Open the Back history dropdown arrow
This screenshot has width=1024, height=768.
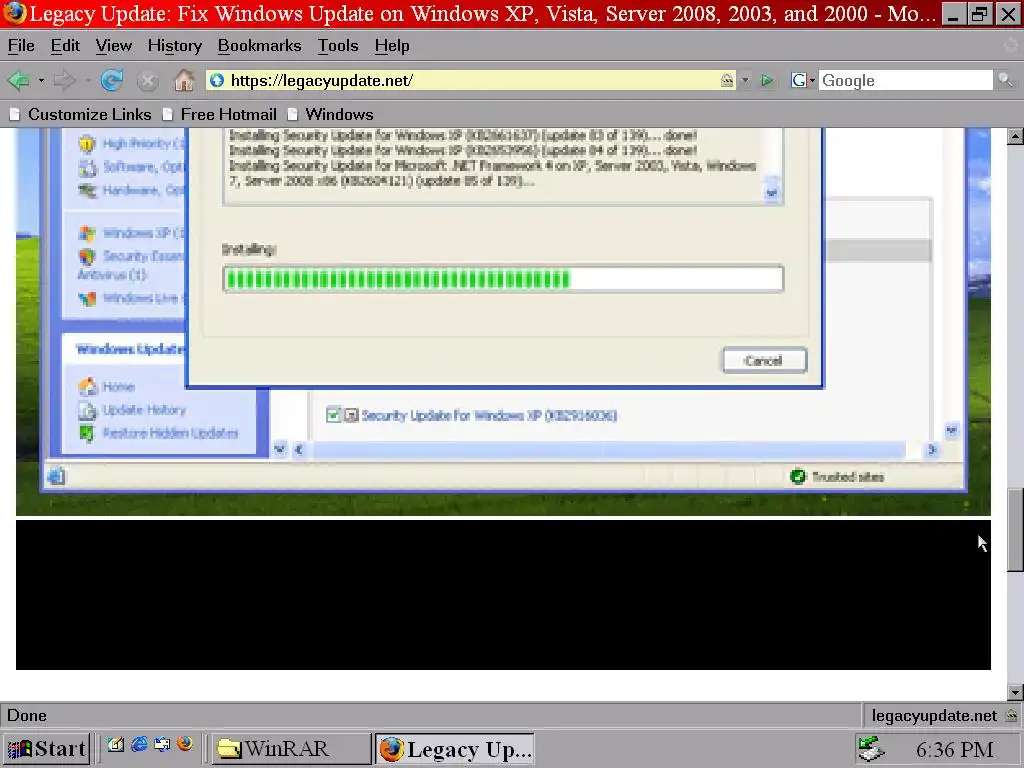click(x=40, y=80)
